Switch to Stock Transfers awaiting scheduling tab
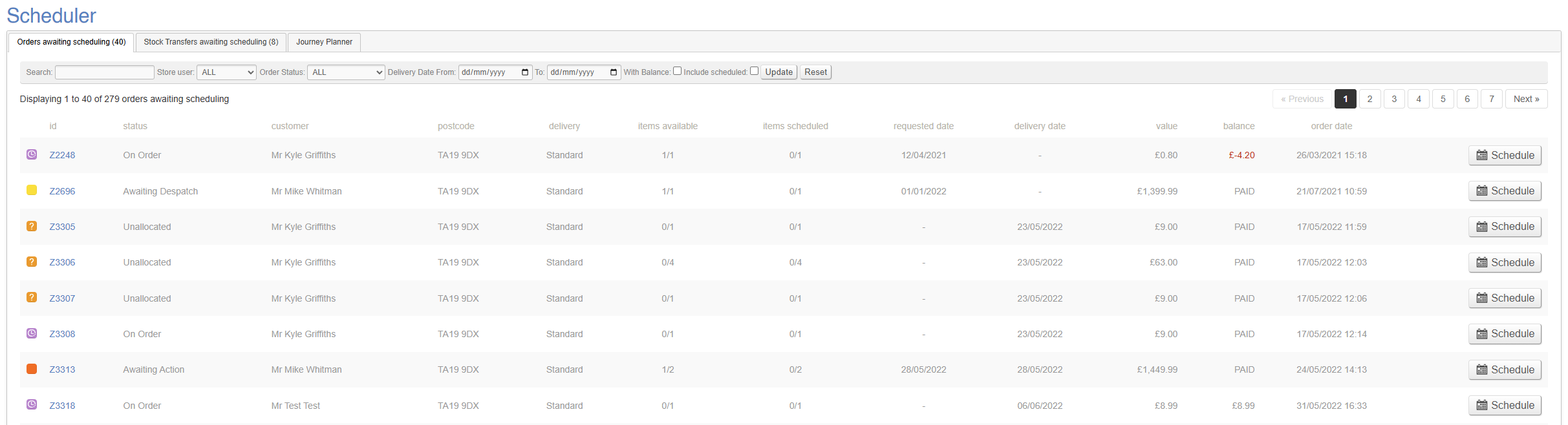 click(211, 42)
